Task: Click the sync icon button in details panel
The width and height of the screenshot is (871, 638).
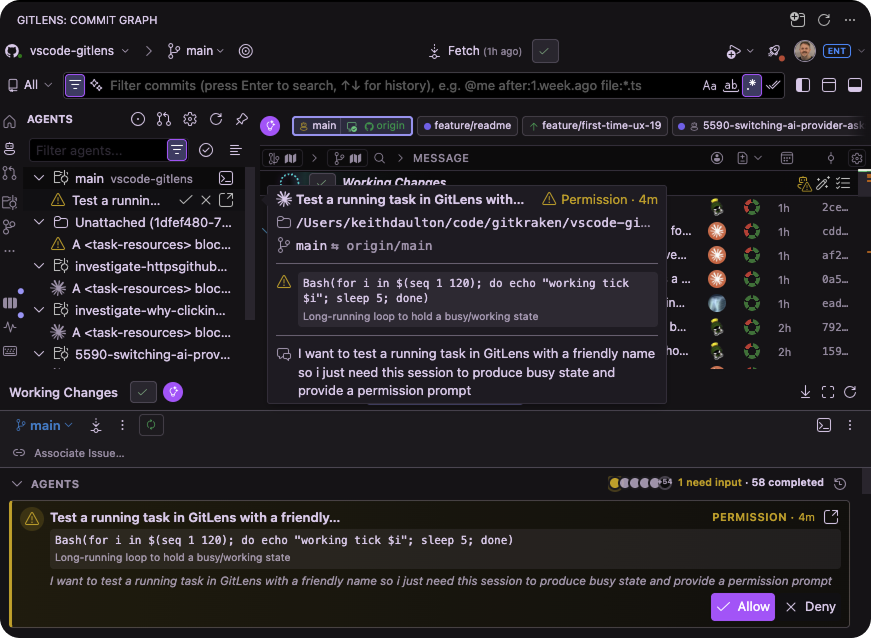Action: click(151, 425)
